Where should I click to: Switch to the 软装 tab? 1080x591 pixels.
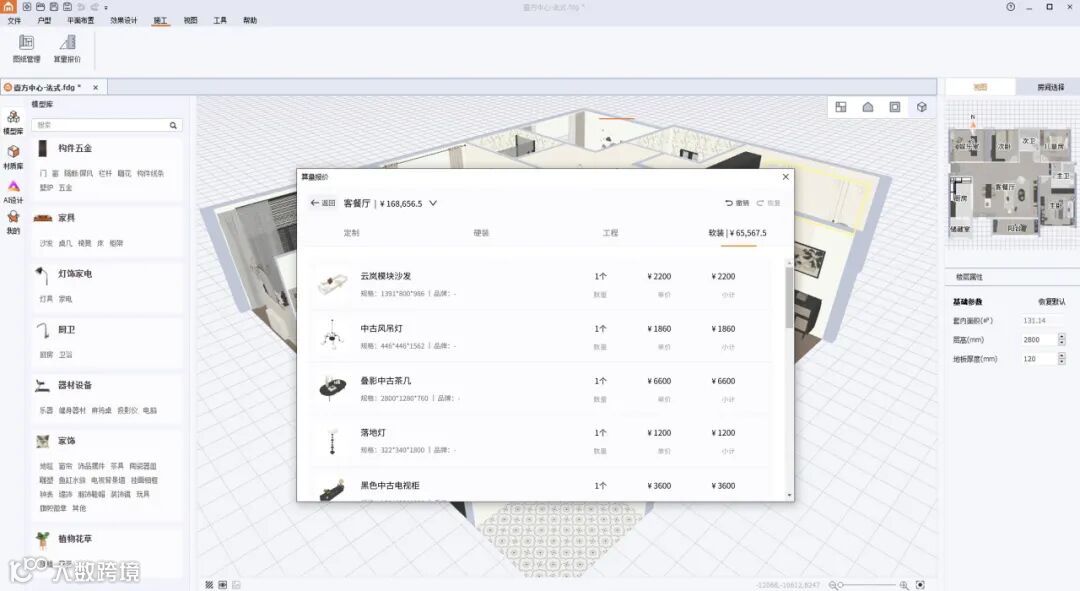[738, 233]
